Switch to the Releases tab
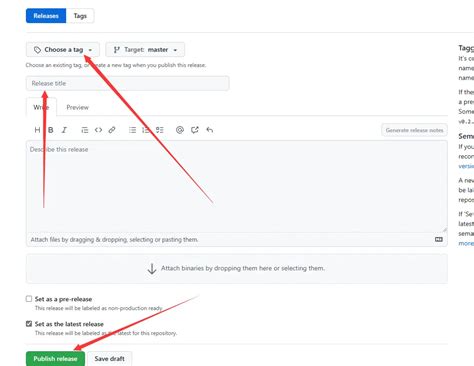This screenshot has width=474, height=366. (46, 16)
